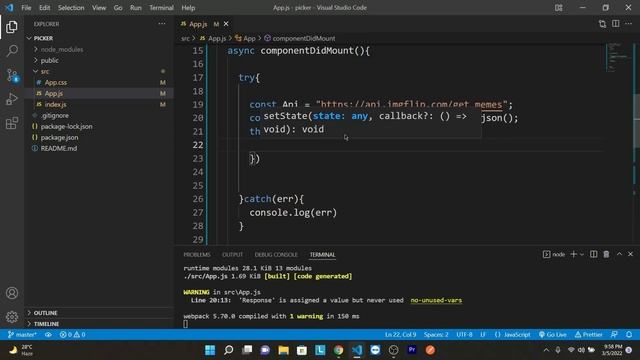Click the Go Live button
The width and height of the screenshot is (640, 360).
pyautogui.click(x=552, y=335)
